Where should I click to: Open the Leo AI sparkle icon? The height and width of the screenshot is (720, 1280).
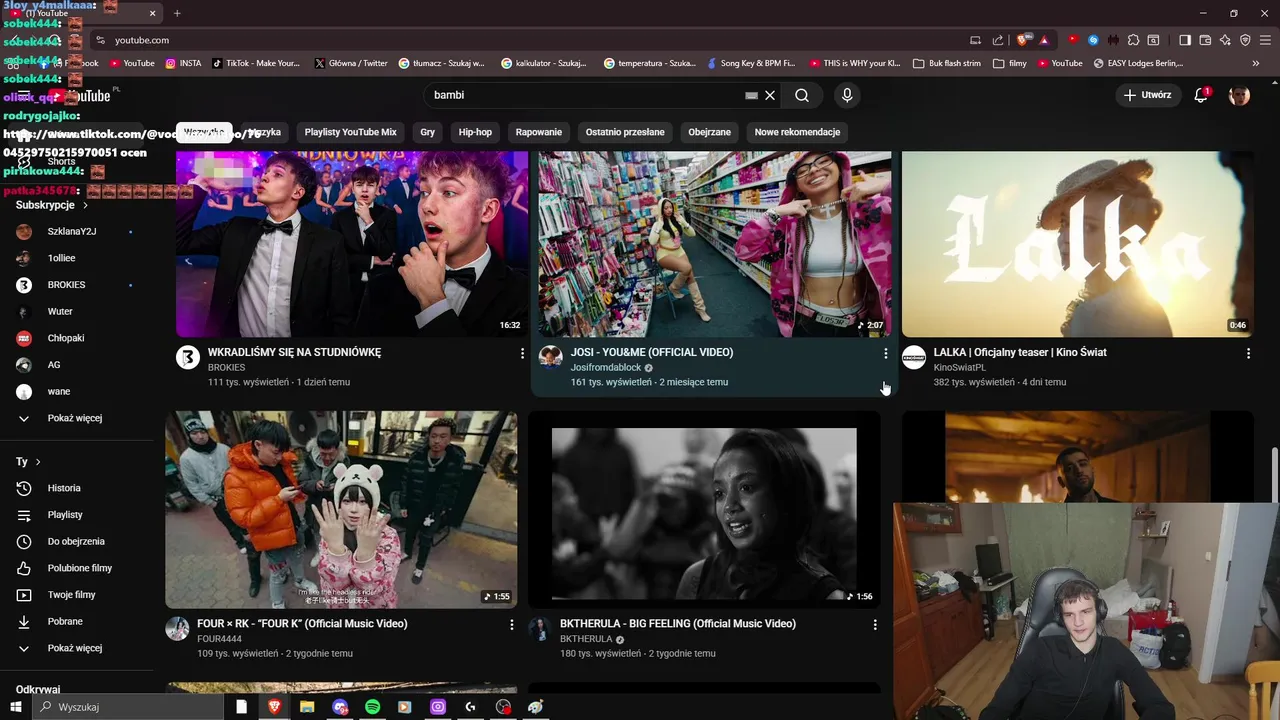tap(1225, 40)
